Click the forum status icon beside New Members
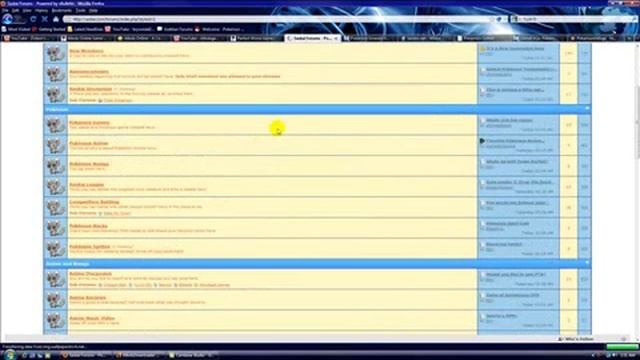Screen dimensions: 640x360 (x=56, y=53)
